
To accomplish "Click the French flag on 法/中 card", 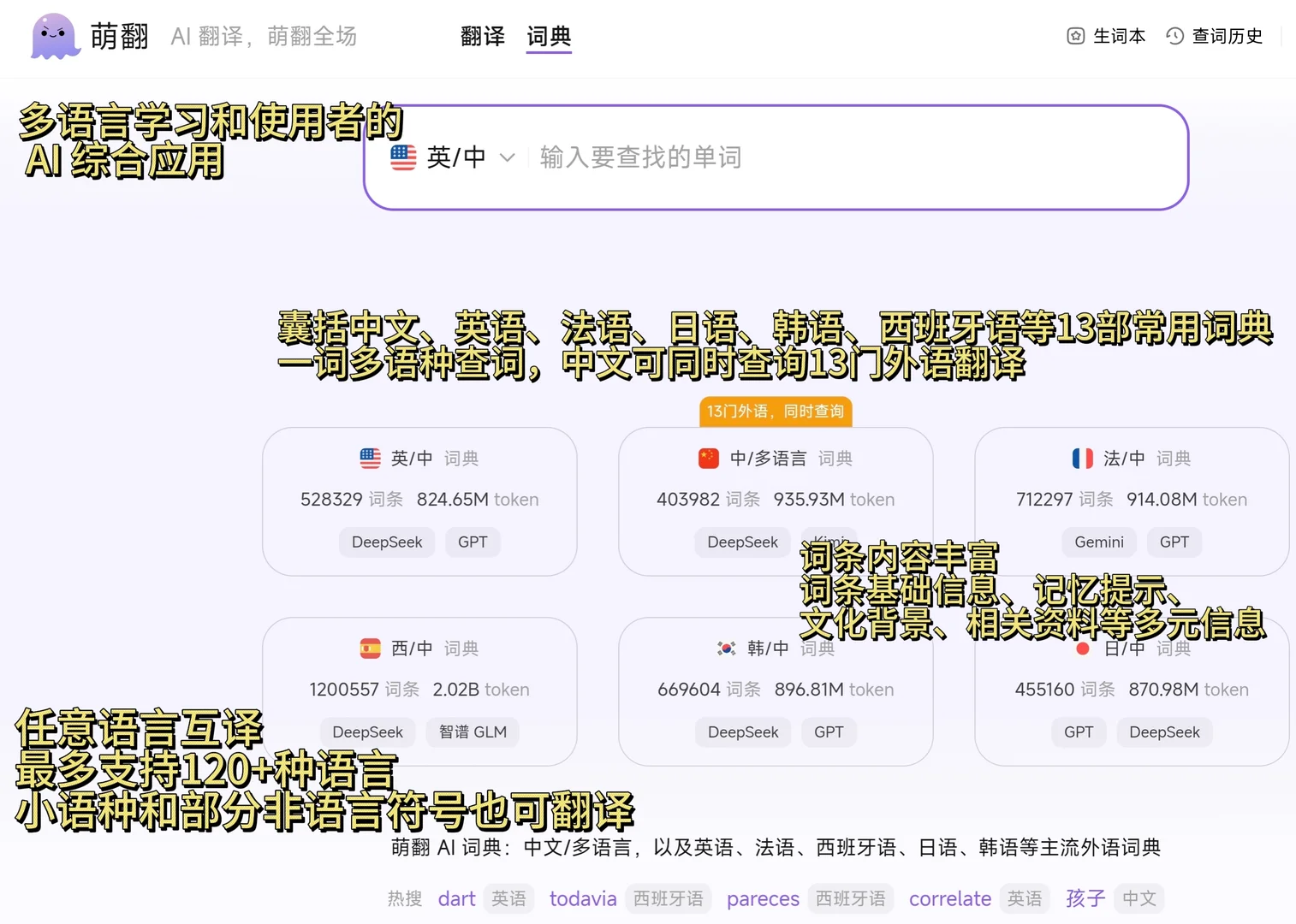I will pyautogui.click(x=1082, y=458).
